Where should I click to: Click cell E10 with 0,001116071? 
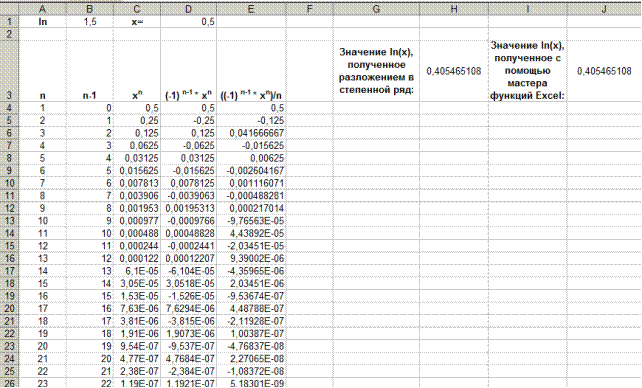tap(251, 183)
